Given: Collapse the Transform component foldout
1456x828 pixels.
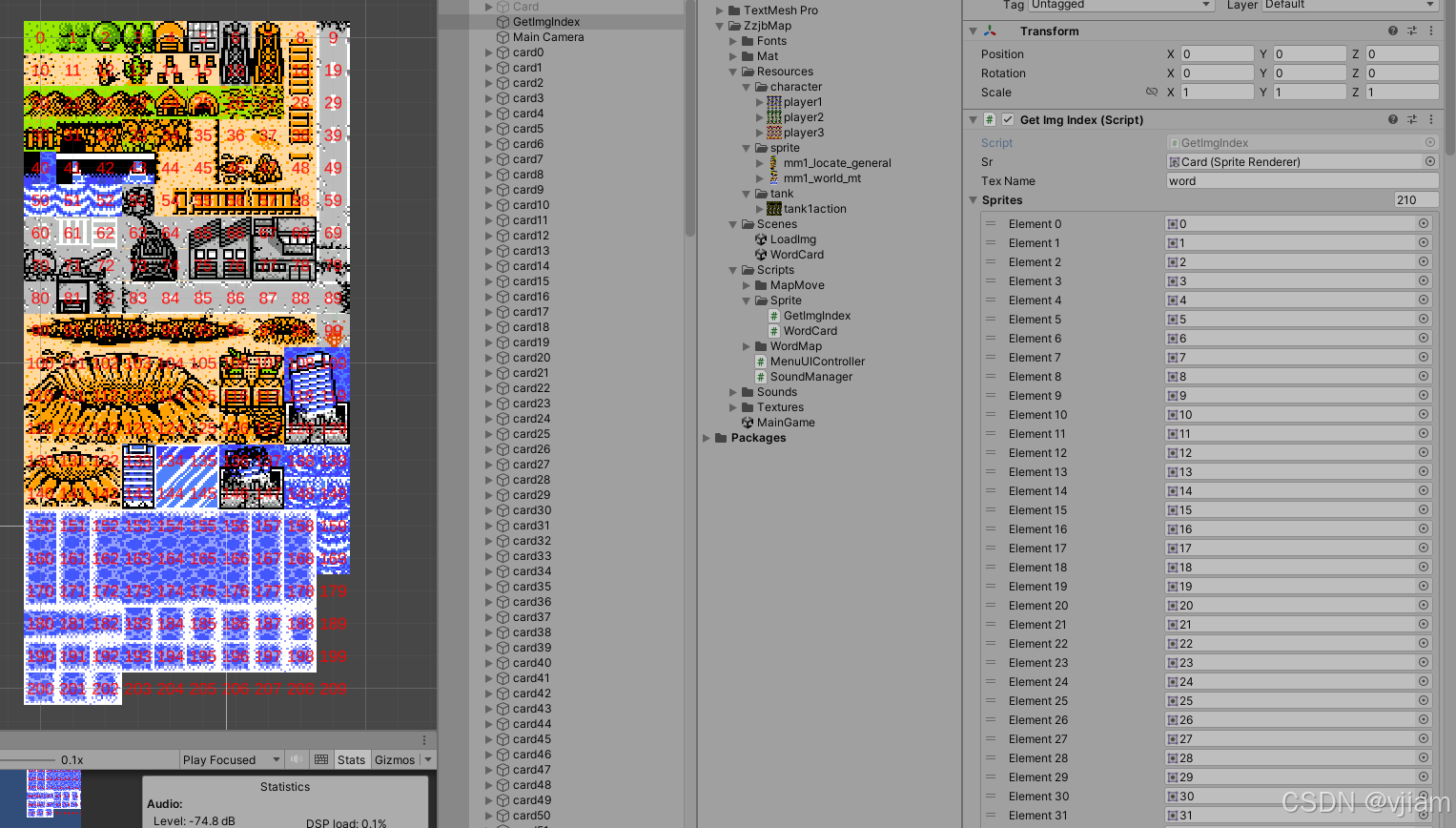Looking at the screenshot, I should tap(973, 31).
